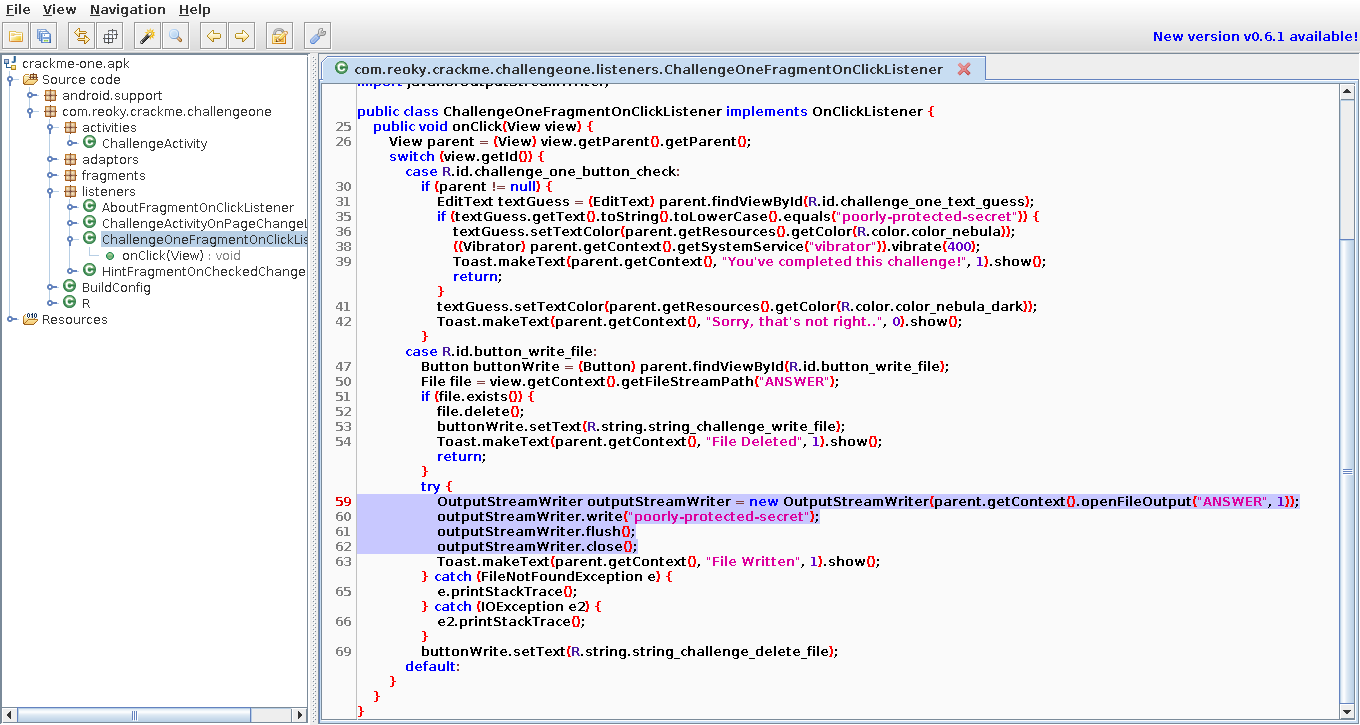
Task: Select ChallengeActivity in the tree
Action: tap(154, 144)
